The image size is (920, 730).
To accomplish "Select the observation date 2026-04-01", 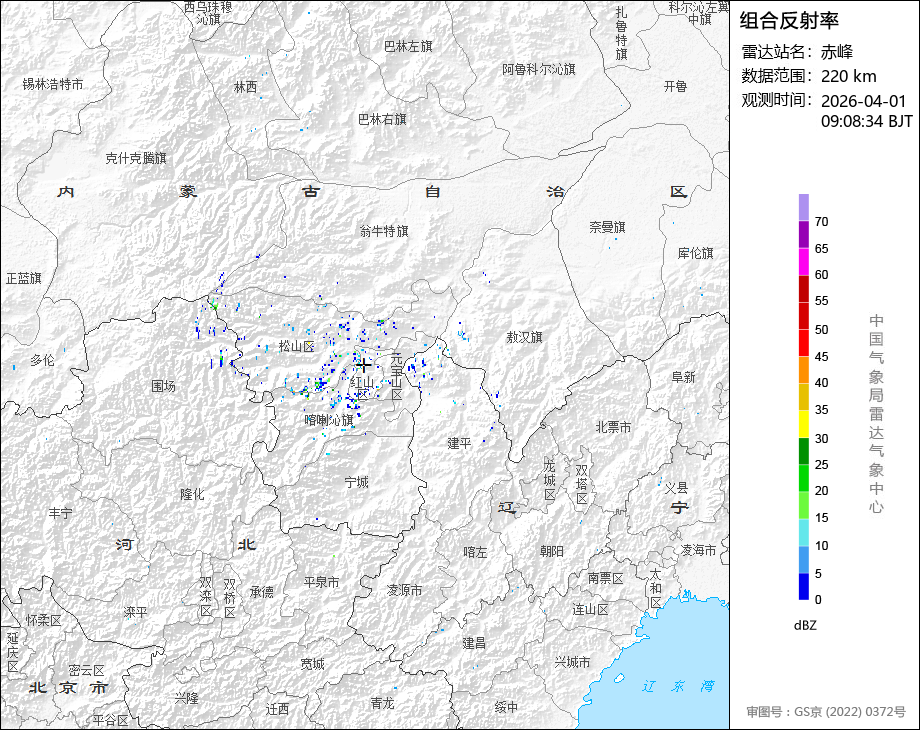I will [864, 101].
